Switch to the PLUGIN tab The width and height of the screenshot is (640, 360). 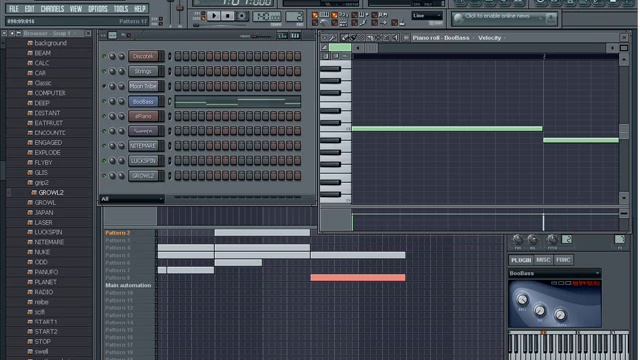[521, 260]
